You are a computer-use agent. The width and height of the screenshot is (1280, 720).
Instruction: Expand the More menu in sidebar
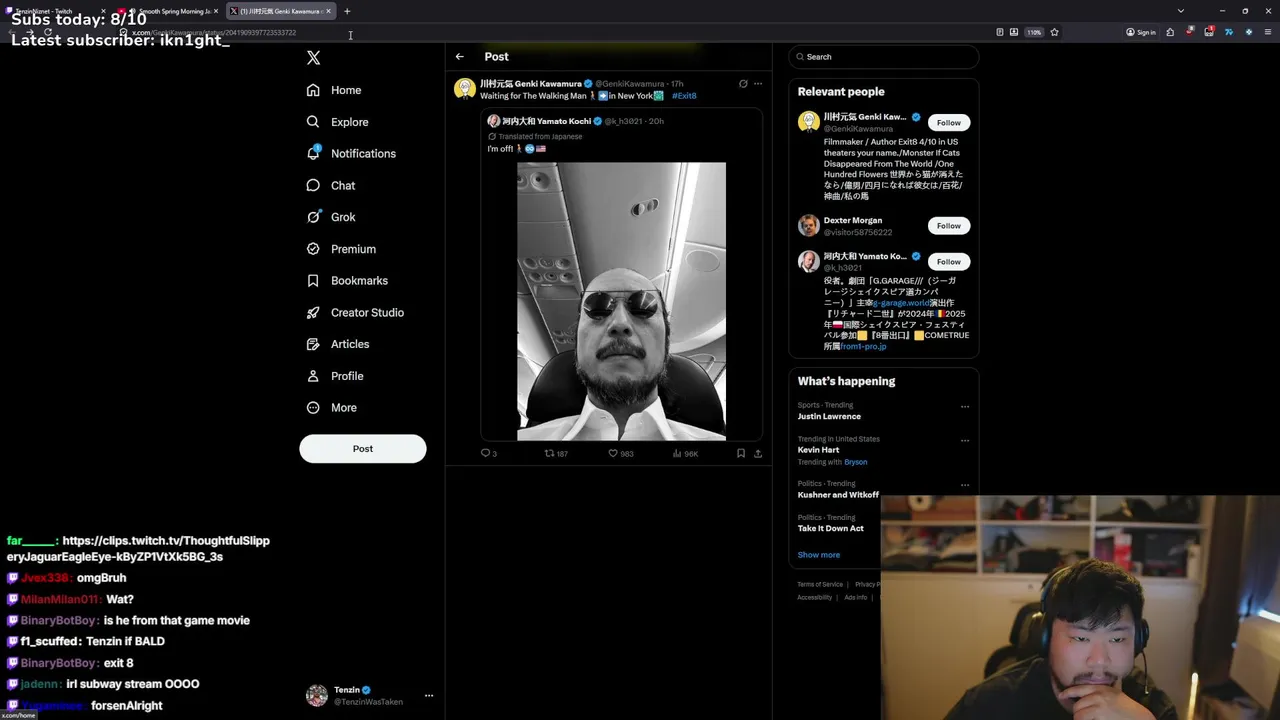click(331, 408)
